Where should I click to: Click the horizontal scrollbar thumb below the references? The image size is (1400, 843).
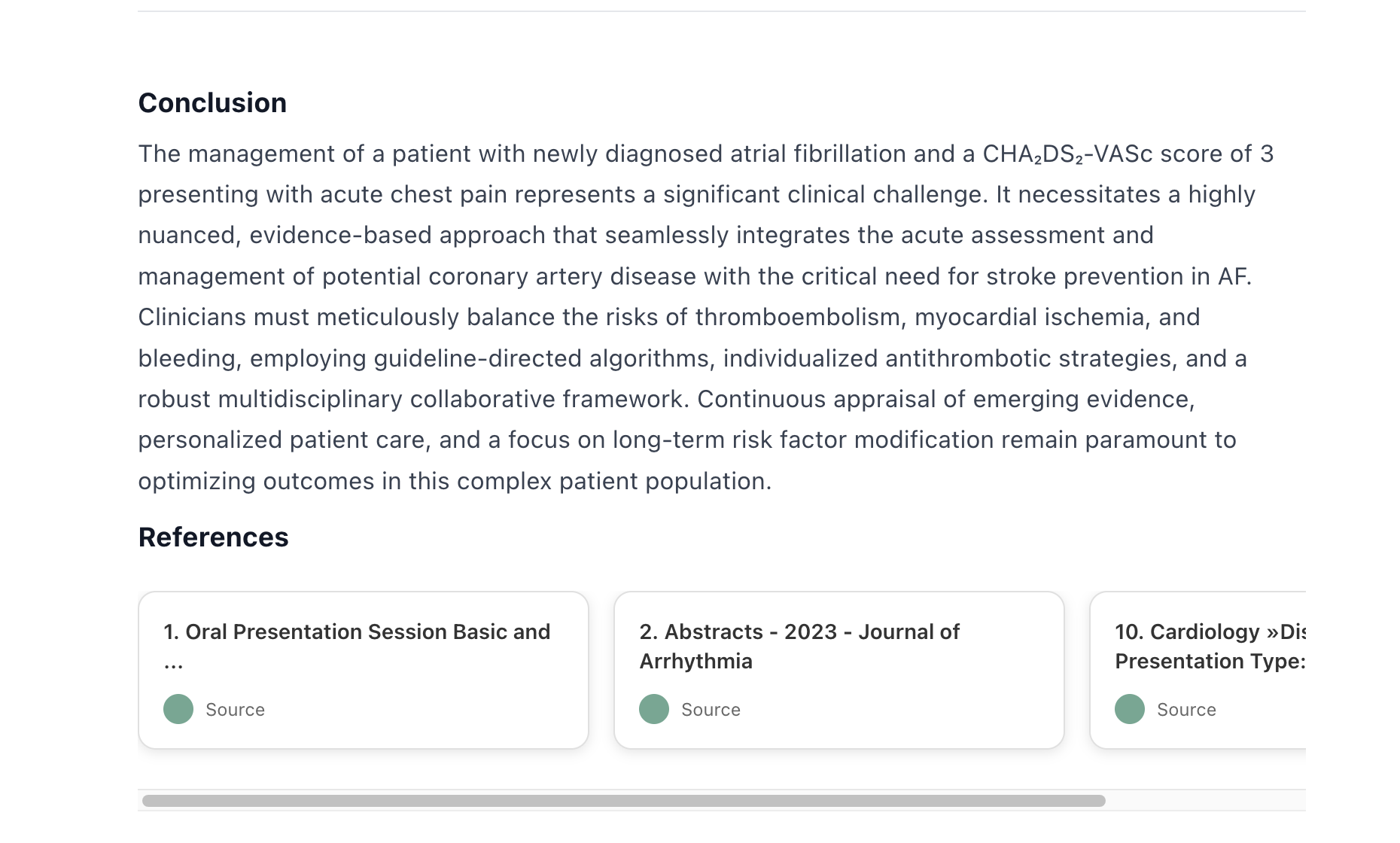(x=623, y=801)
